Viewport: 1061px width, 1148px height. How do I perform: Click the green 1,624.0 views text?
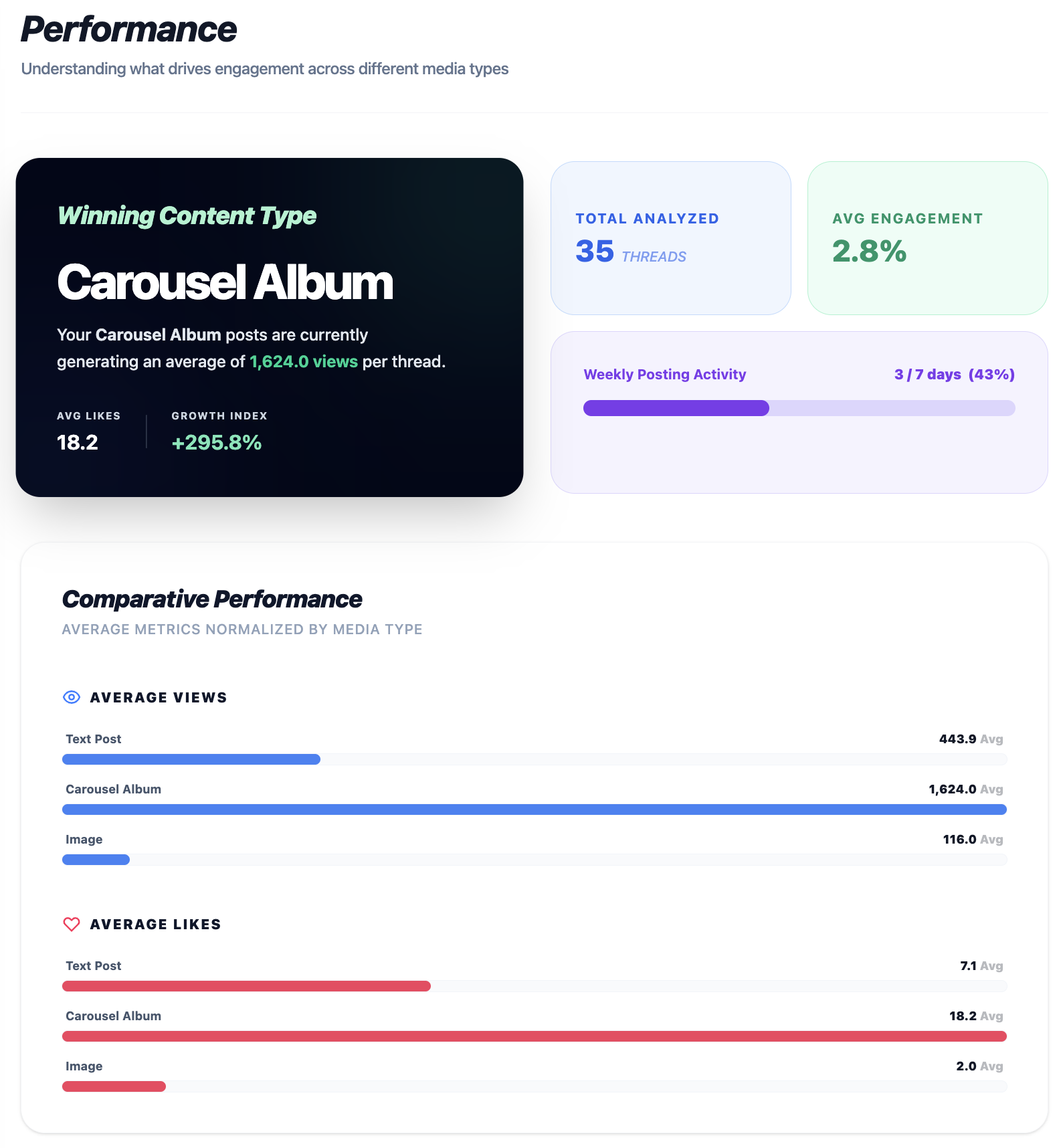tap(303, 362)
